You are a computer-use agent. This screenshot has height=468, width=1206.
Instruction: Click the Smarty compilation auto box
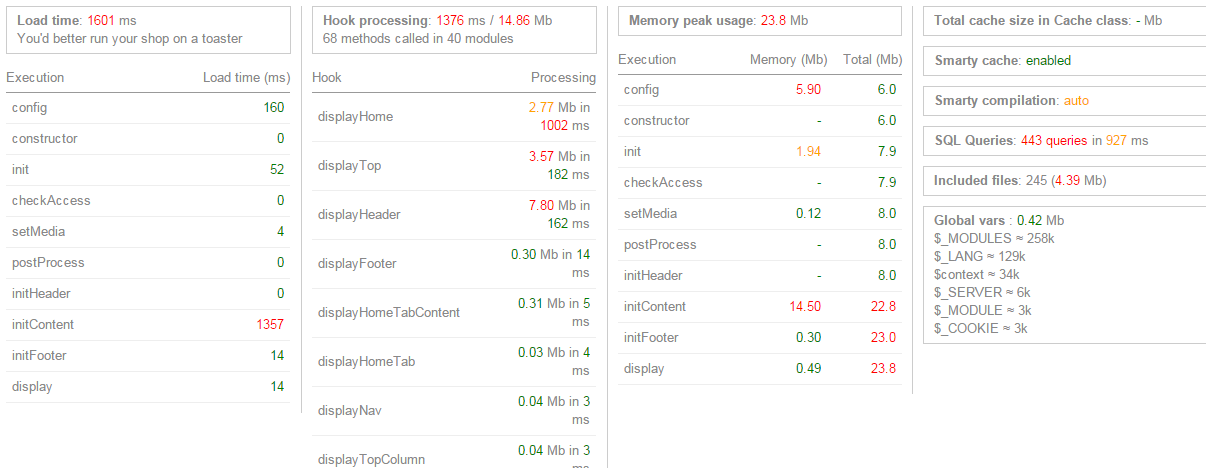coord(1064,101)
